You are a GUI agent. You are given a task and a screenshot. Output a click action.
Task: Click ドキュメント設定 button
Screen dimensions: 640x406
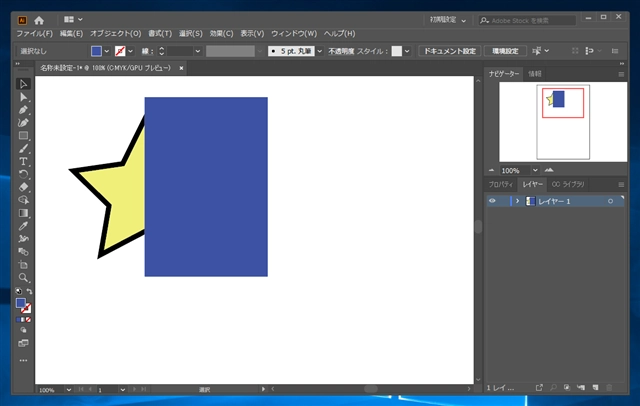450,51
